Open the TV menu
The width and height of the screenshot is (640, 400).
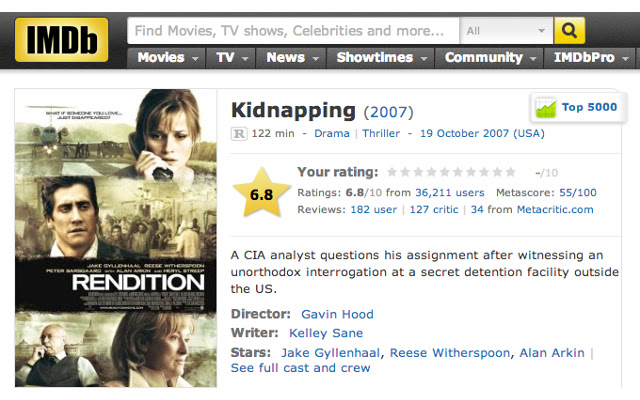click(x=231, y=58)
